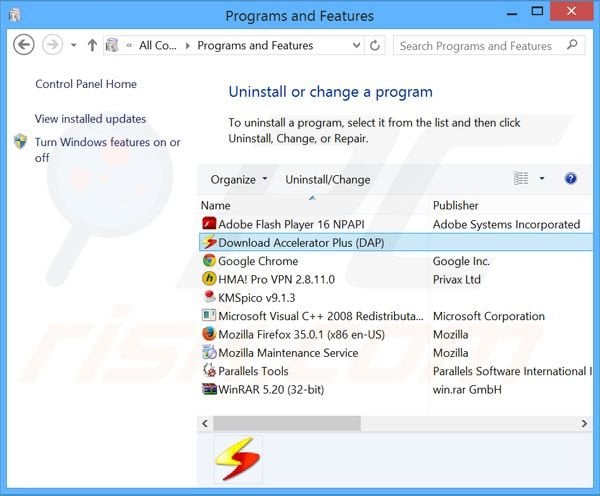Click the Back navigation arrow
This screenshot has height=496, width=600.
click(x=24, y=45)
